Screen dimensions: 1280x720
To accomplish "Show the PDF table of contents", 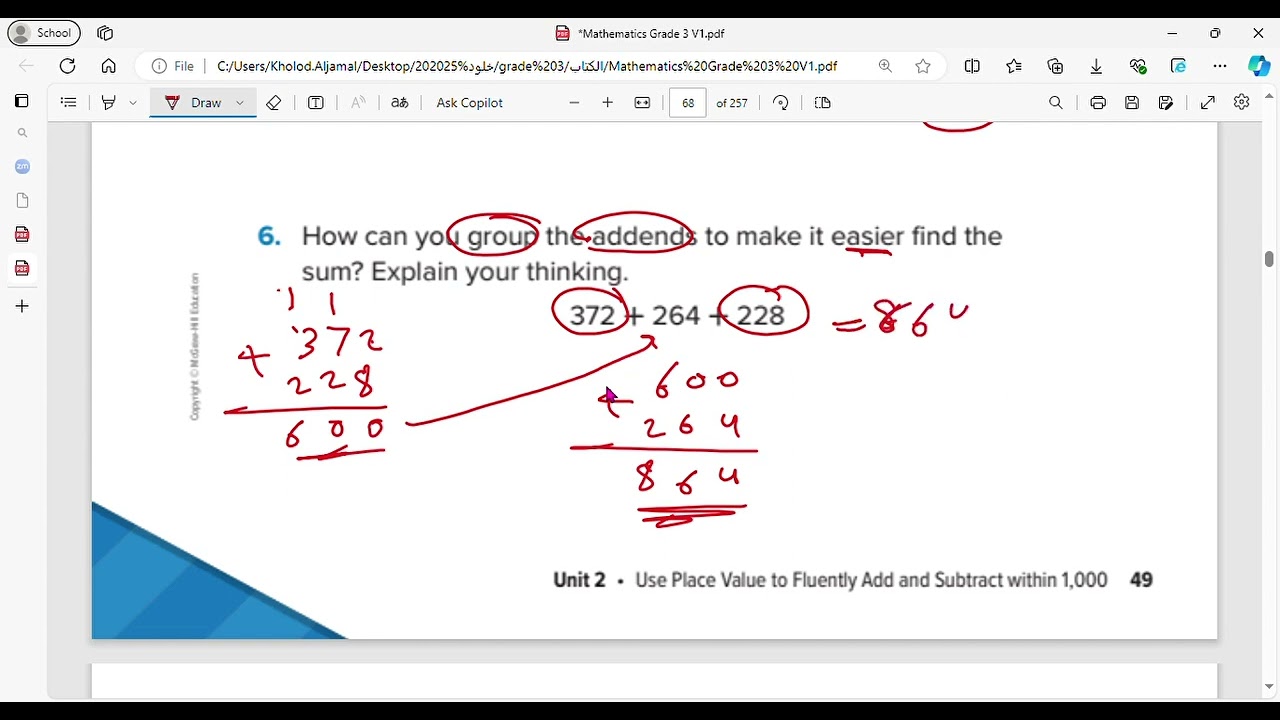I will click(x=68, y=103).
